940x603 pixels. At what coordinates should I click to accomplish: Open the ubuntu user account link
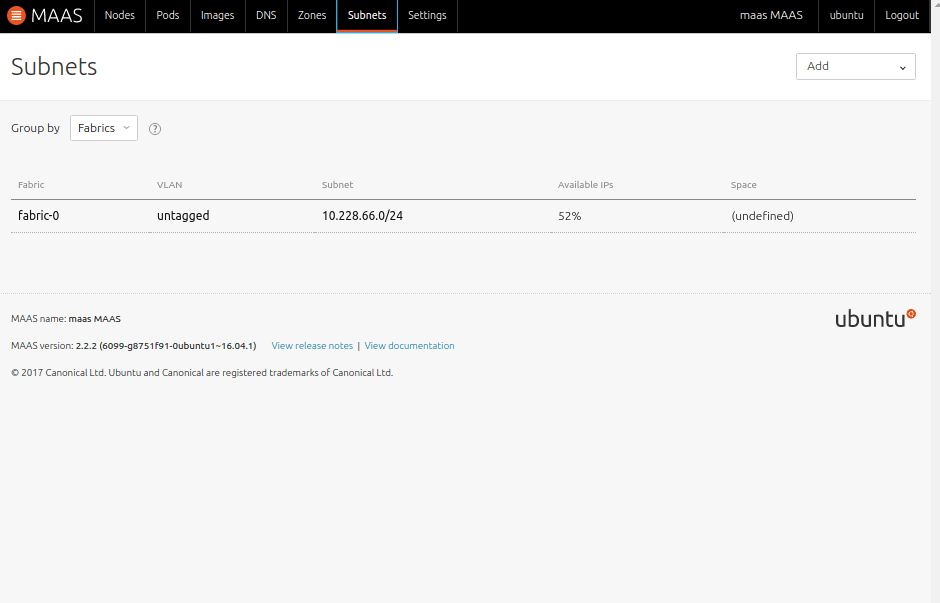tap(846, 16)
